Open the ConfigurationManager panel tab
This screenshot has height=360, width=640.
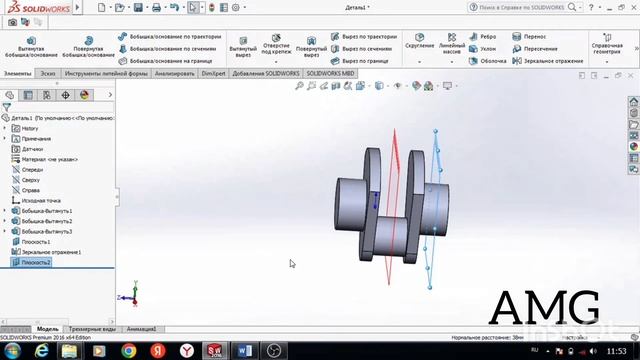pos(47,96)
